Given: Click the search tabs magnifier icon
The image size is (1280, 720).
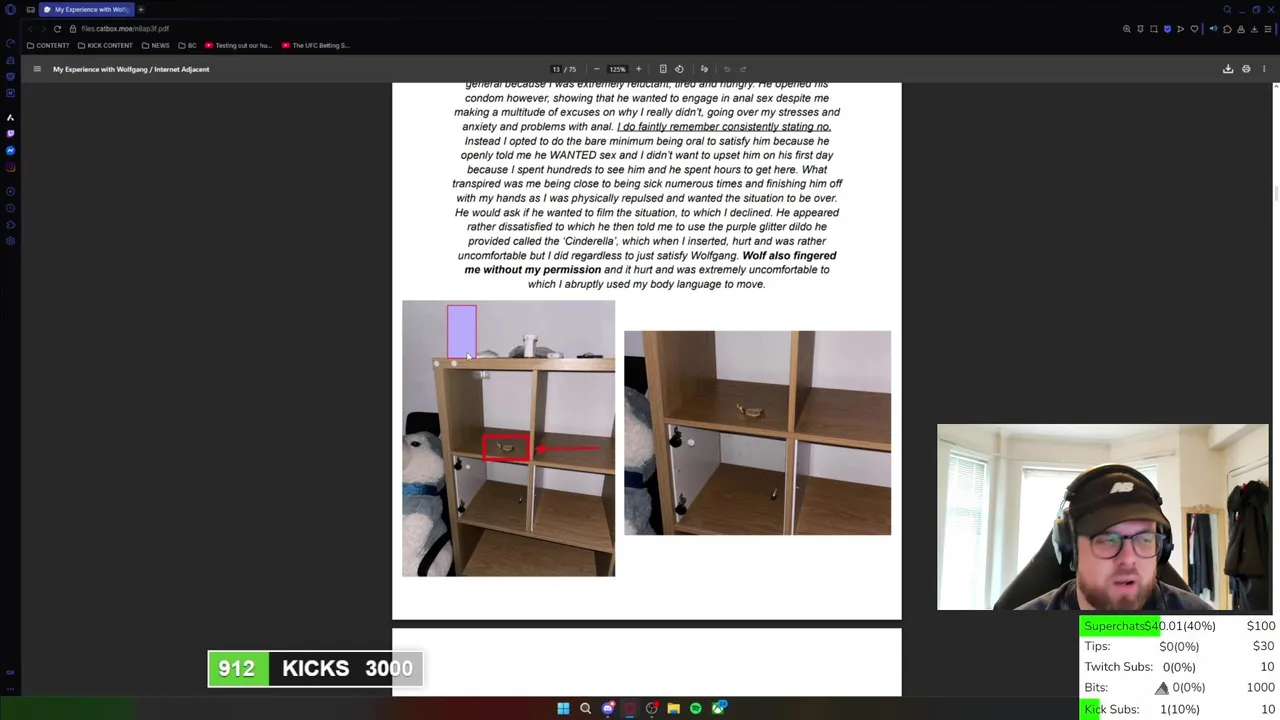Looking at the screenshot, I should 1228,9.
